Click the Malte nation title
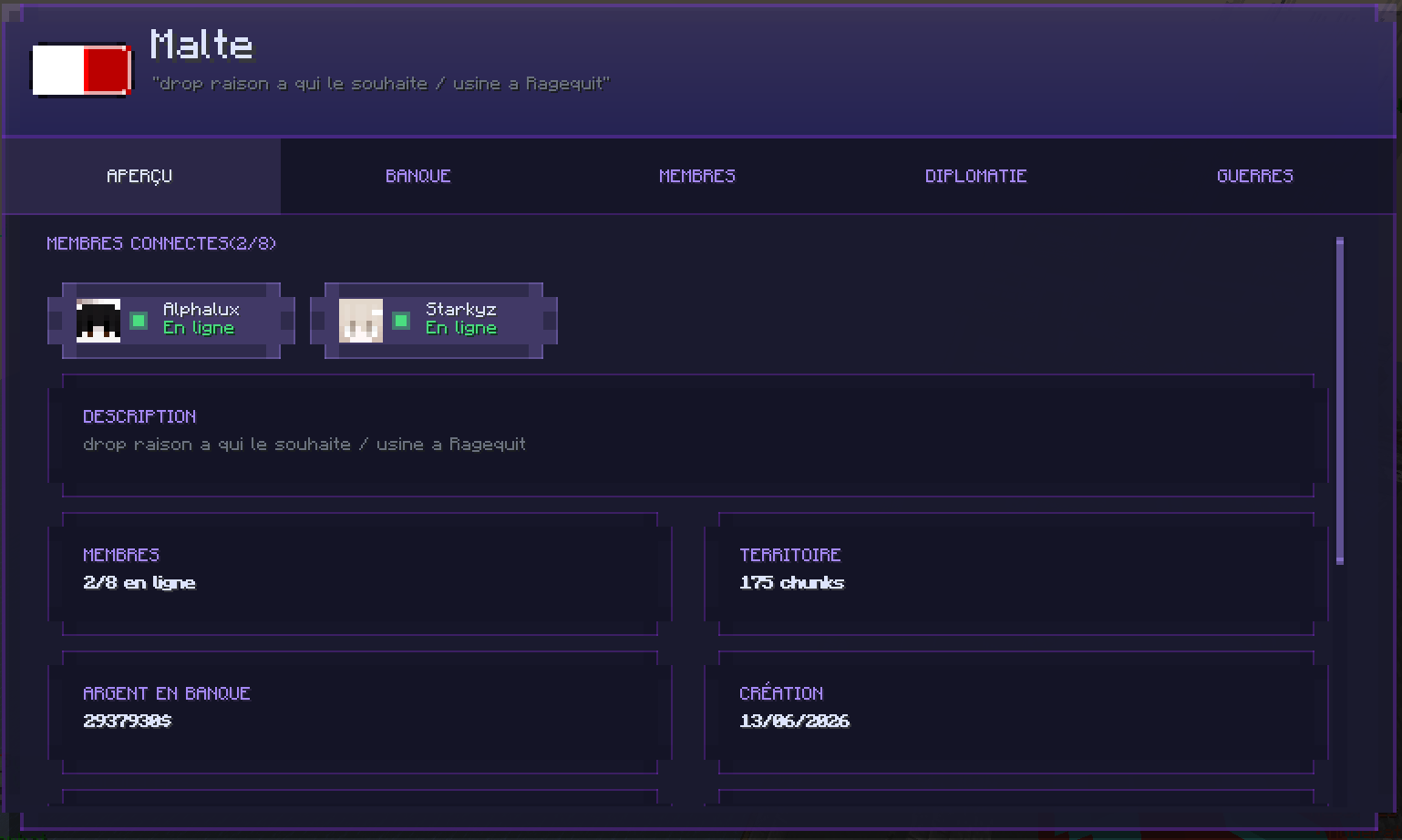Image resolution: width=1402 pixels, height=840 pixels. coord(201,45)
